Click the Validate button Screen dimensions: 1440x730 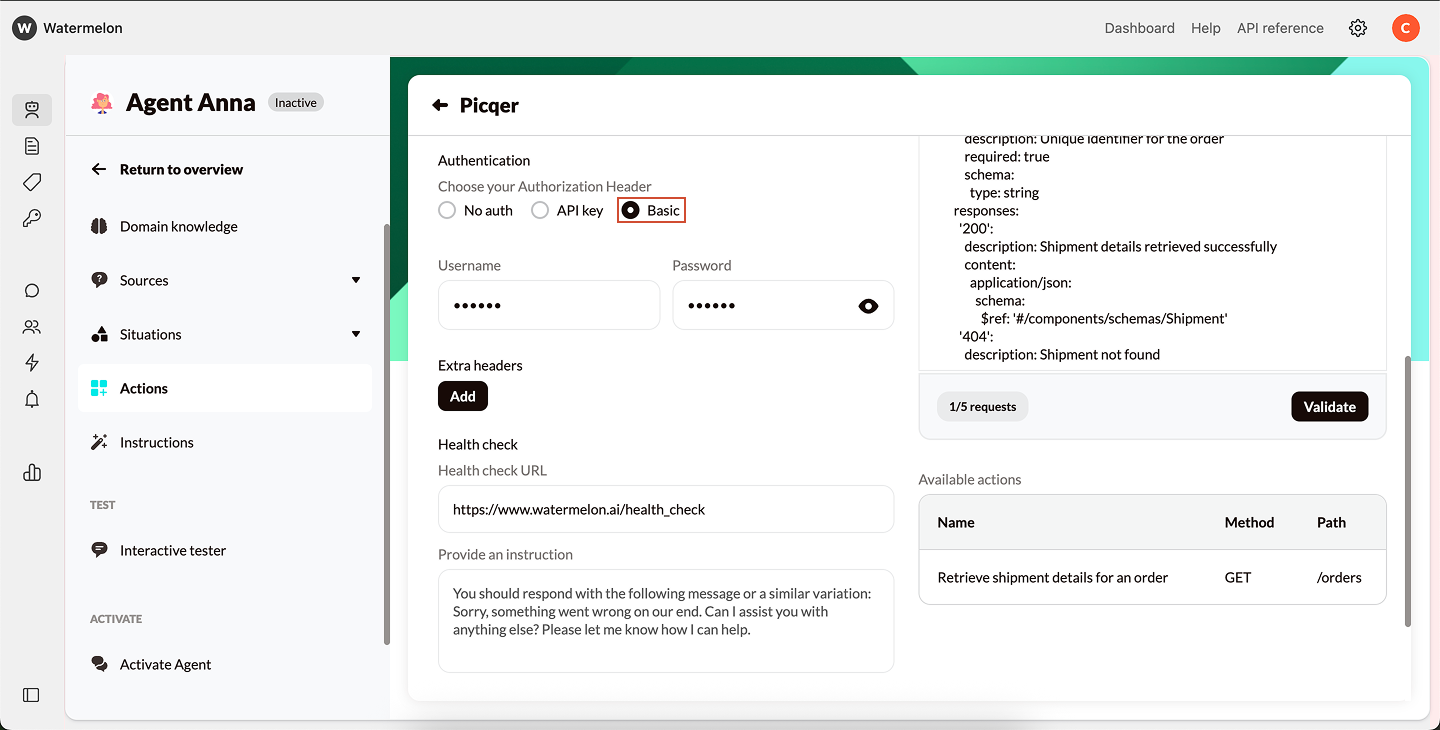point(1329,406)
